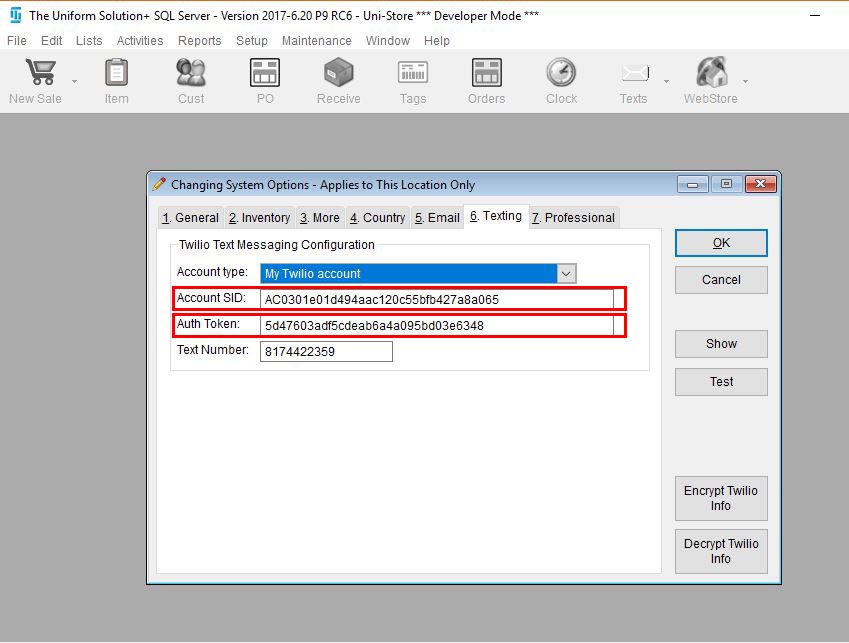This screenshot has width=849, height=643.
Task: Expand the Account type dropdown arrow
Action: pos(566,273)
